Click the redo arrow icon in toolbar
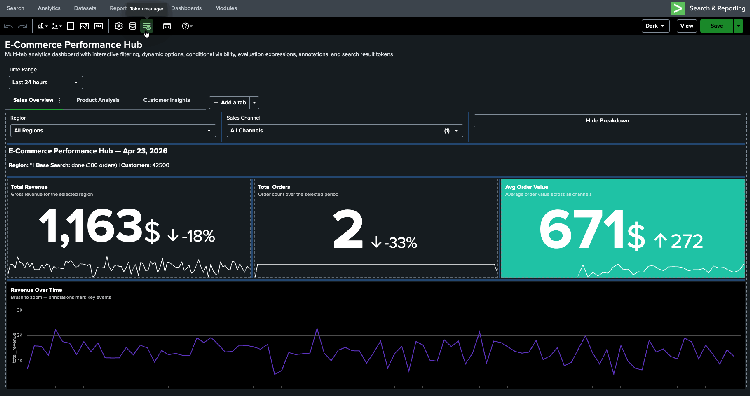 pos(22,26)
